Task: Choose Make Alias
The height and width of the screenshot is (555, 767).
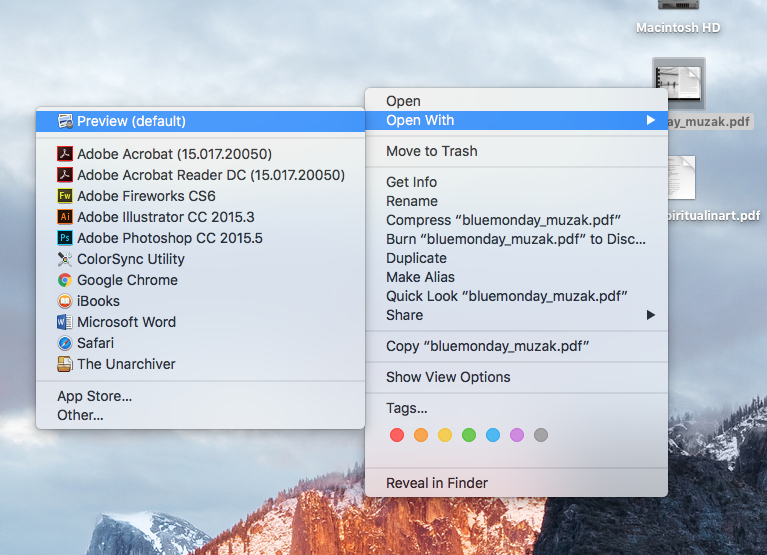Action: [x=517, y=277]
